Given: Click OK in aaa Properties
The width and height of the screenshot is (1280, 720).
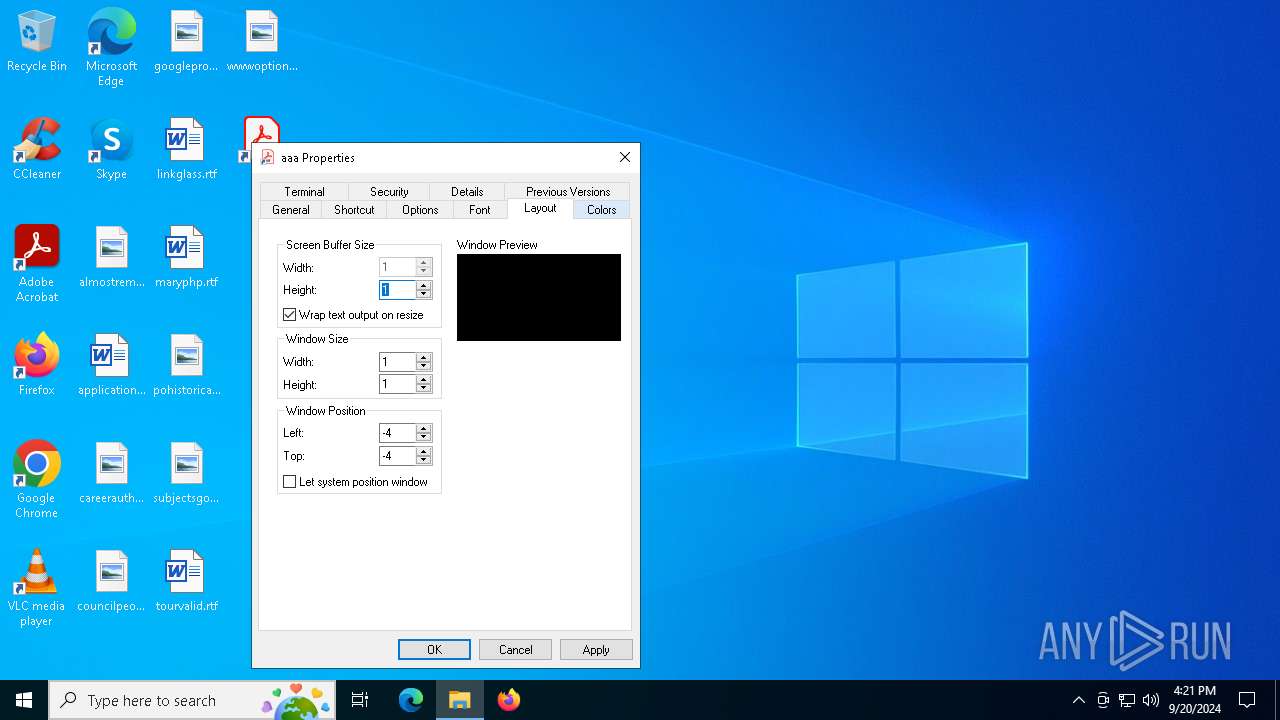Looking at the screenshot, I should (434, 650).
